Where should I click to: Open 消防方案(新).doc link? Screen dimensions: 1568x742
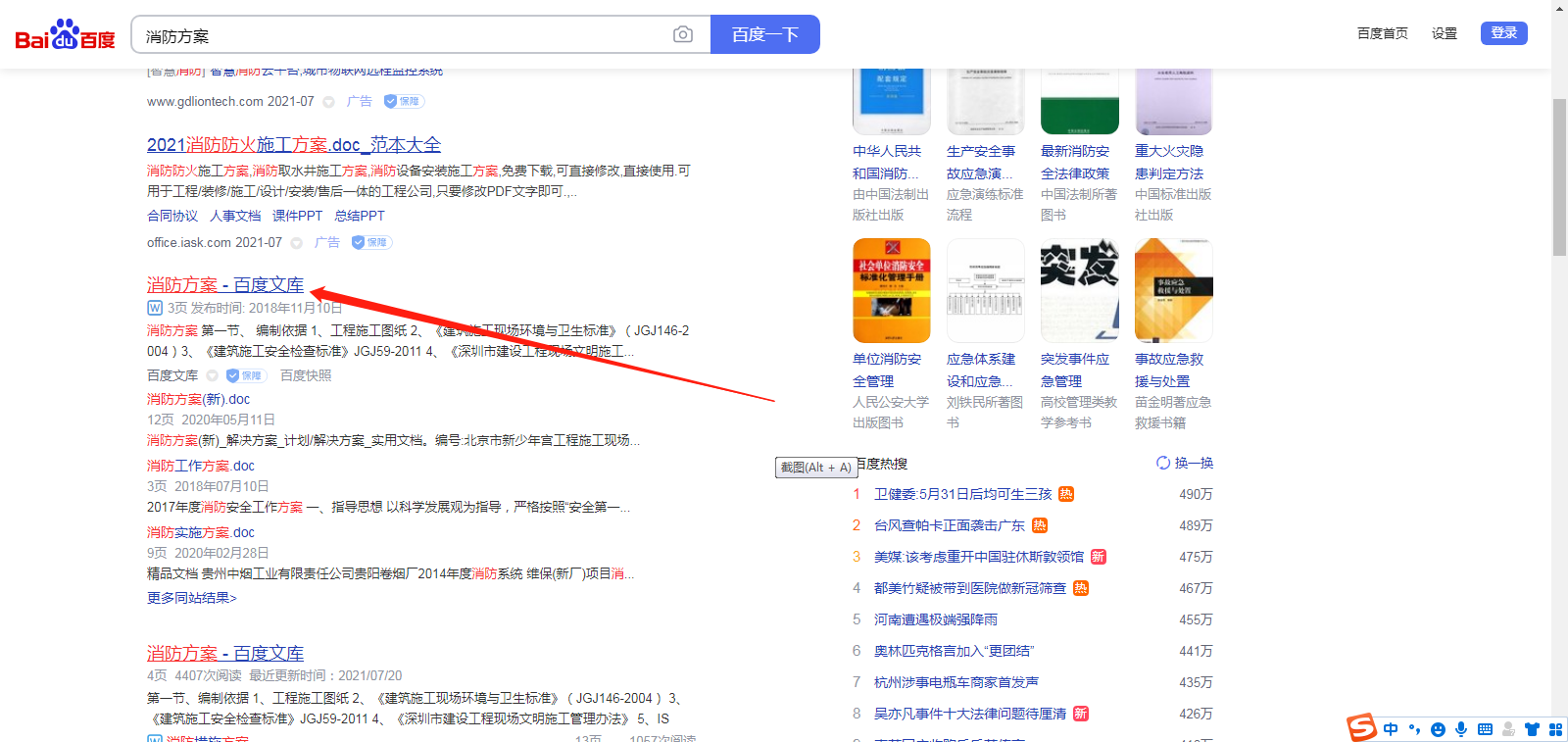[x=198, y=399]
